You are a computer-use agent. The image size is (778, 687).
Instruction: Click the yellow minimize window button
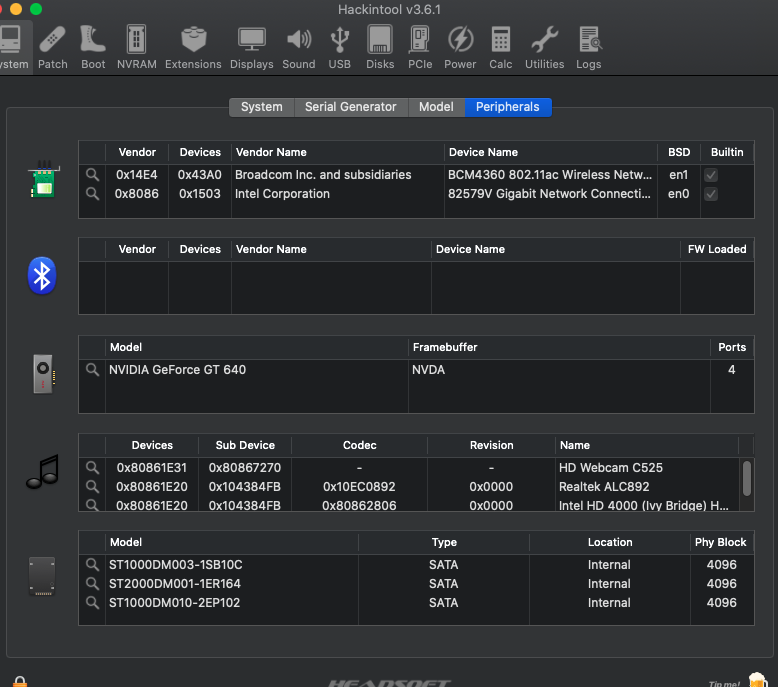[x=16, y=9]
